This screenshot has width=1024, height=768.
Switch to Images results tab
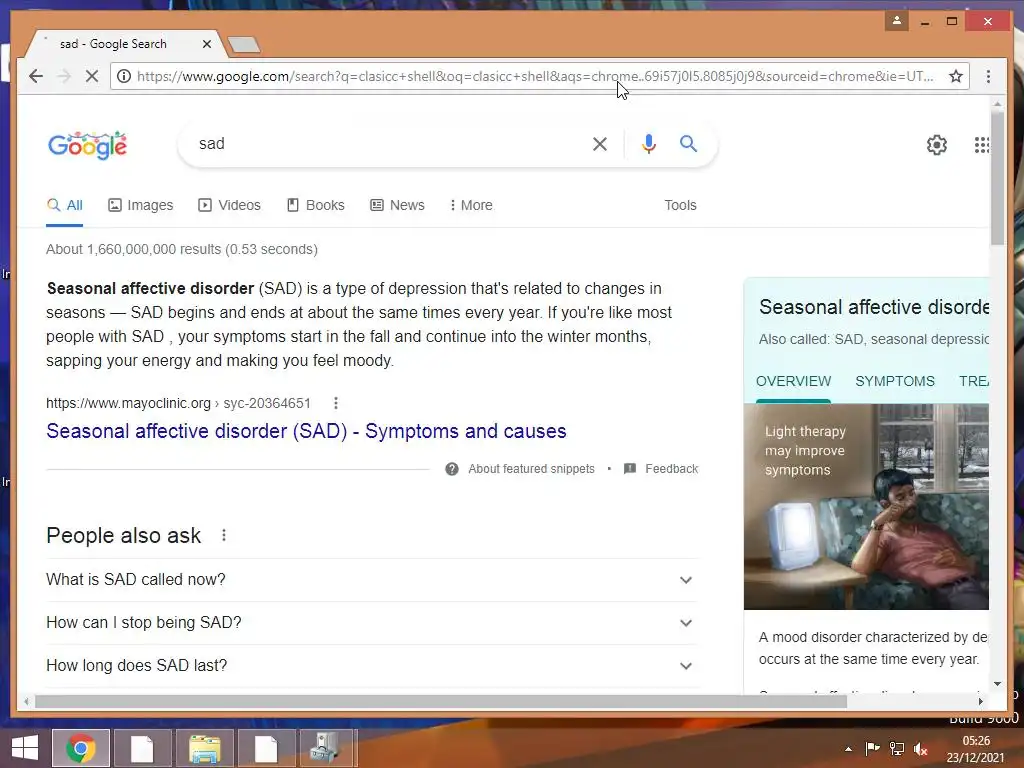coord(140,205)
